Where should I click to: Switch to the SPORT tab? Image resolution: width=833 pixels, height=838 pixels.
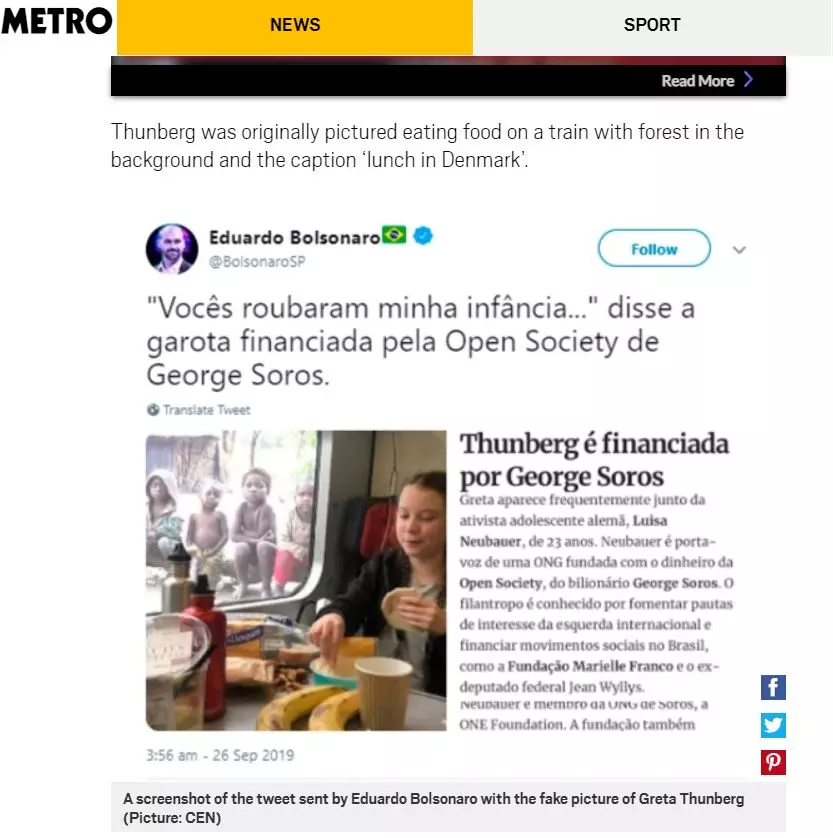coord(652,27)
